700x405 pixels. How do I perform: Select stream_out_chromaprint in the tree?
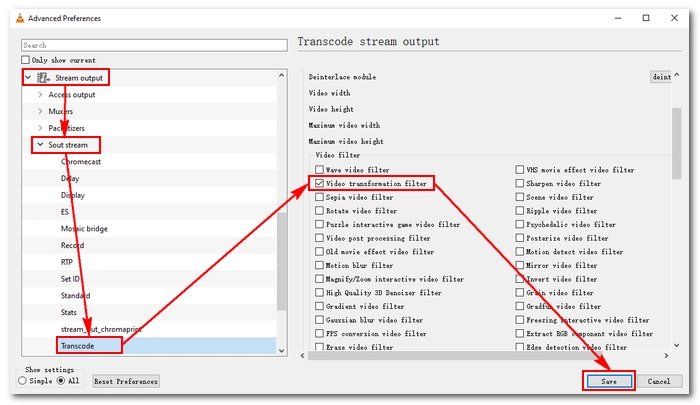(101, 329)
